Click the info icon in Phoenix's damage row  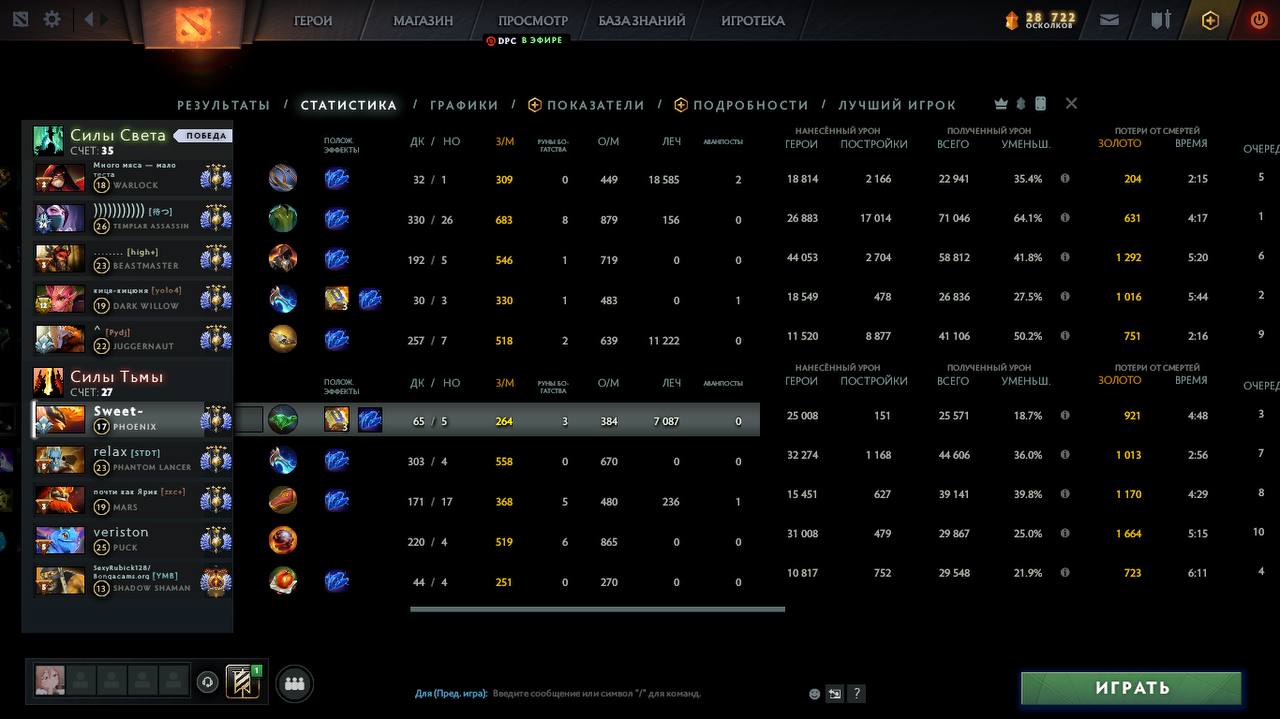tap(1065, 415)
